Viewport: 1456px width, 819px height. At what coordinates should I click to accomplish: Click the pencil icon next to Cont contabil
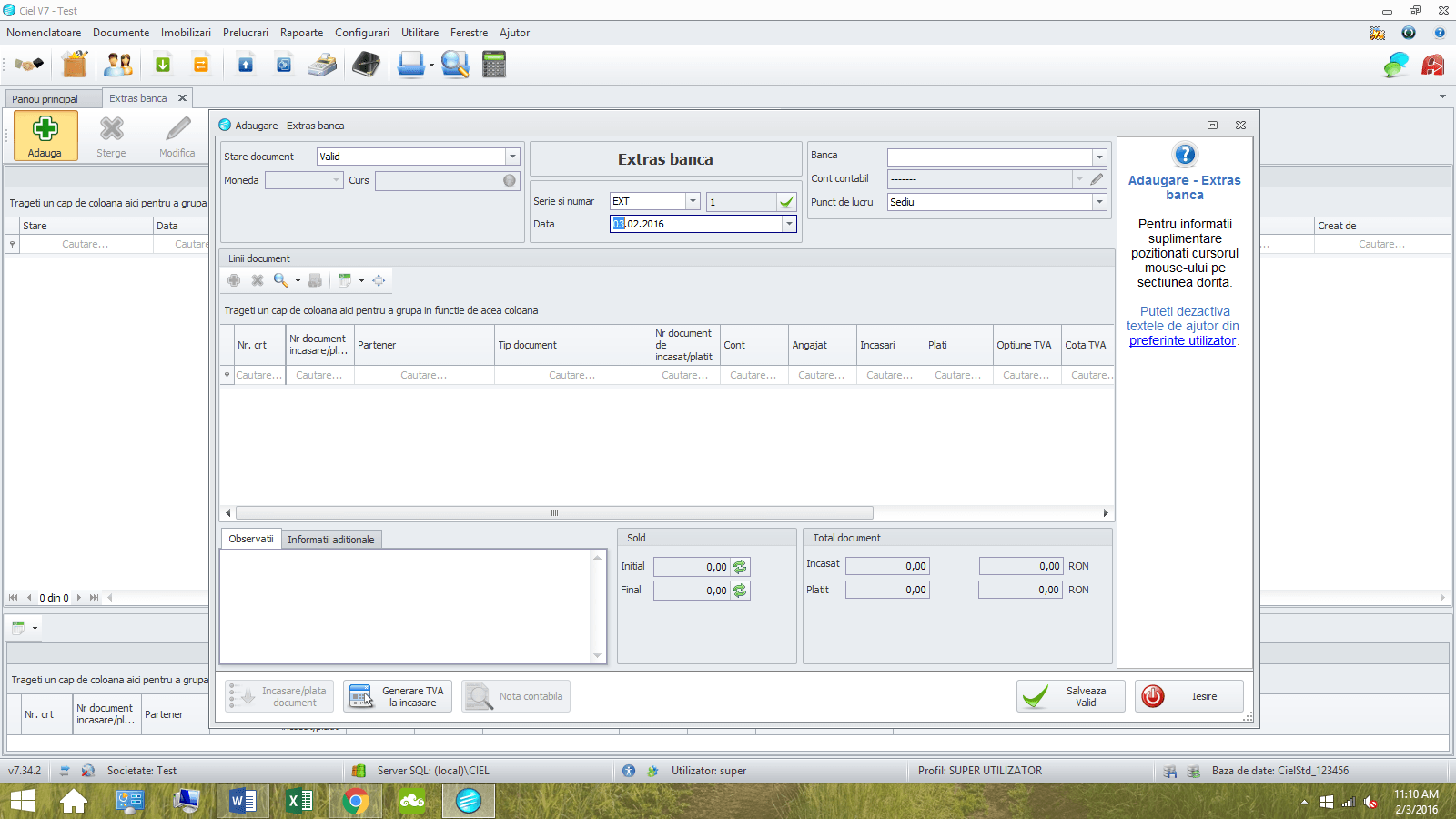point(1097,179)
